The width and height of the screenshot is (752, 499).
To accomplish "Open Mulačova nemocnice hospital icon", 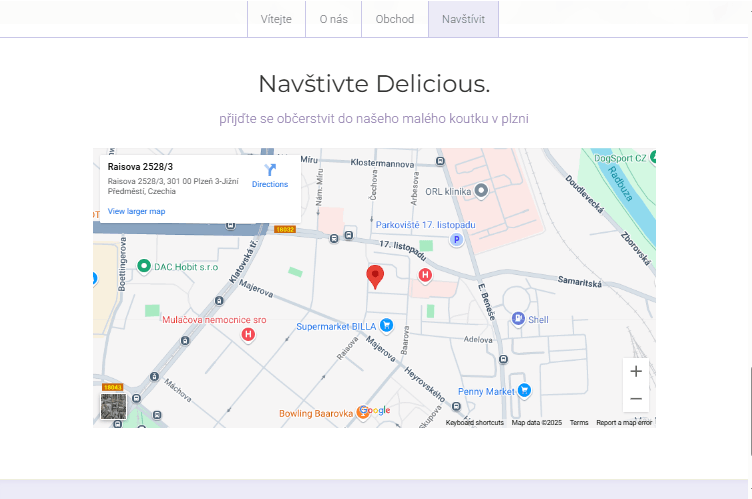I will (248, 334).
